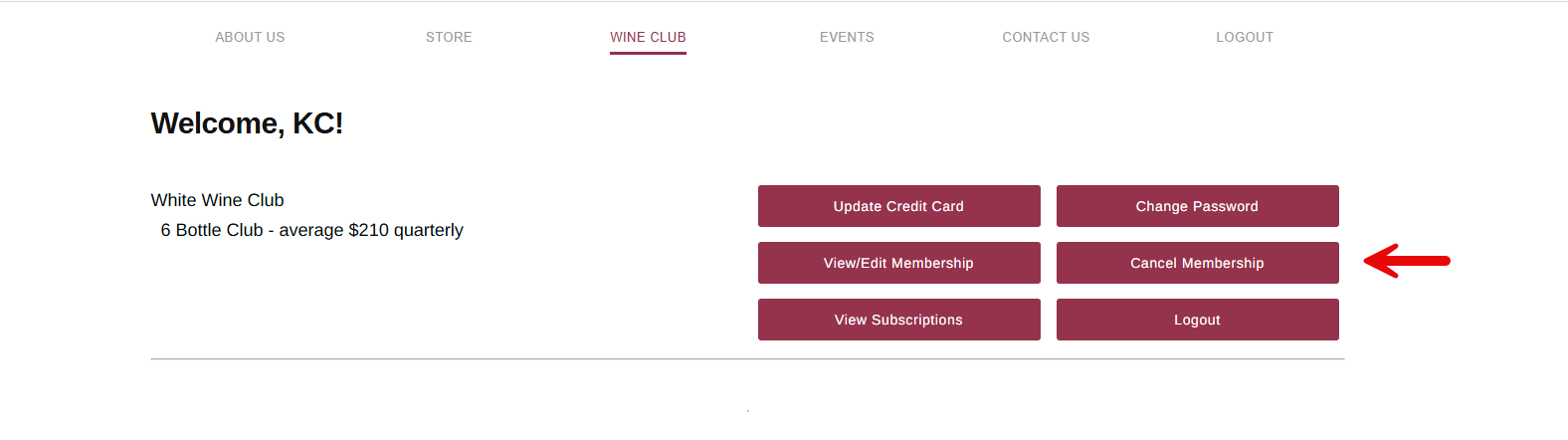Navigate to Contact Us
The image size is (1568, 440).
(x=1046, y=37)
